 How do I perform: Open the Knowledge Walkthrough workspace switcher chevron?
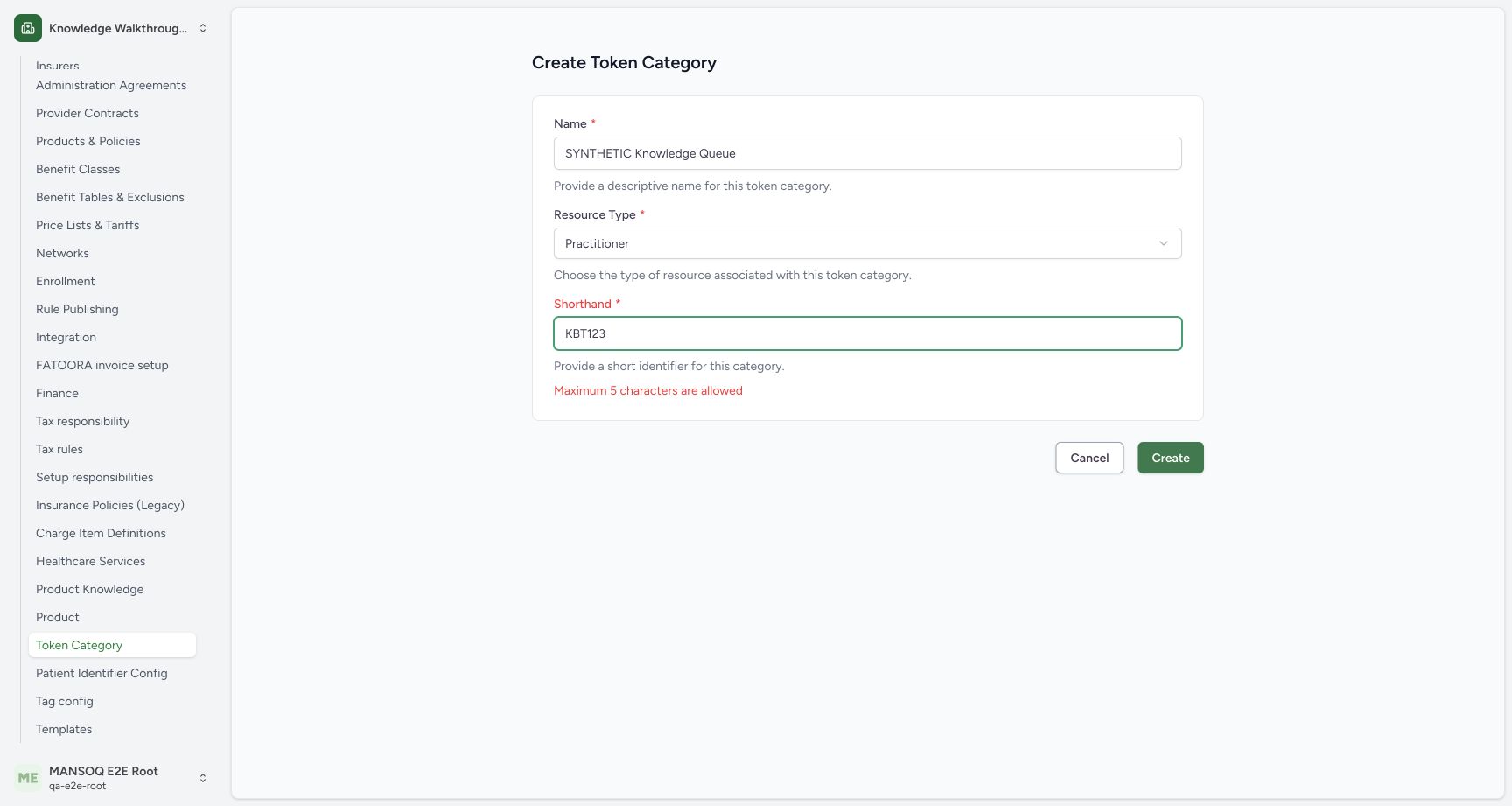(203, 28)
